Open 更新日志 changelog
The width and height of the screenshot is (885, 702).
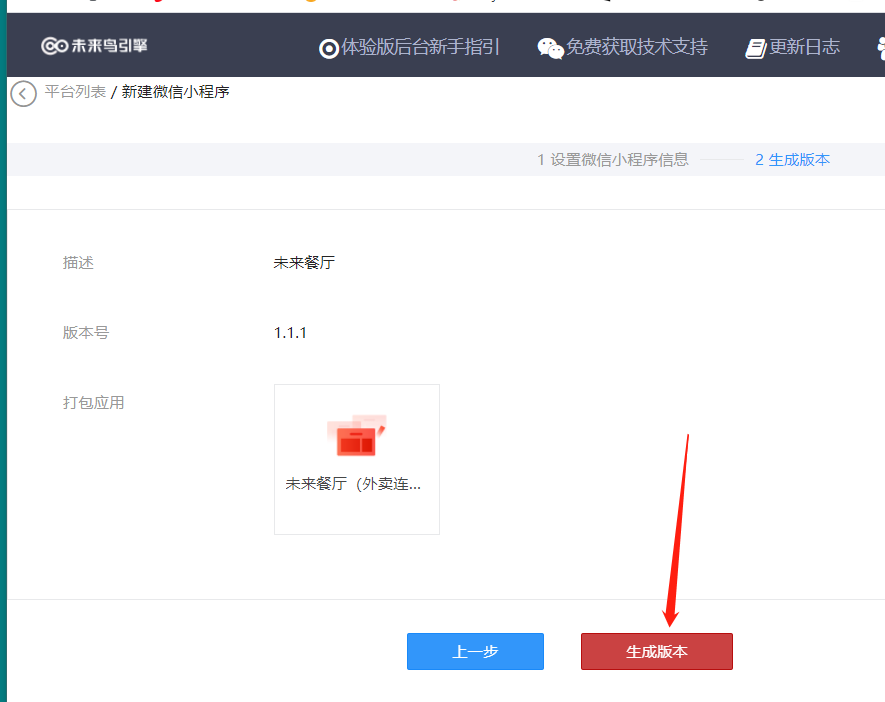pos(804,47)
